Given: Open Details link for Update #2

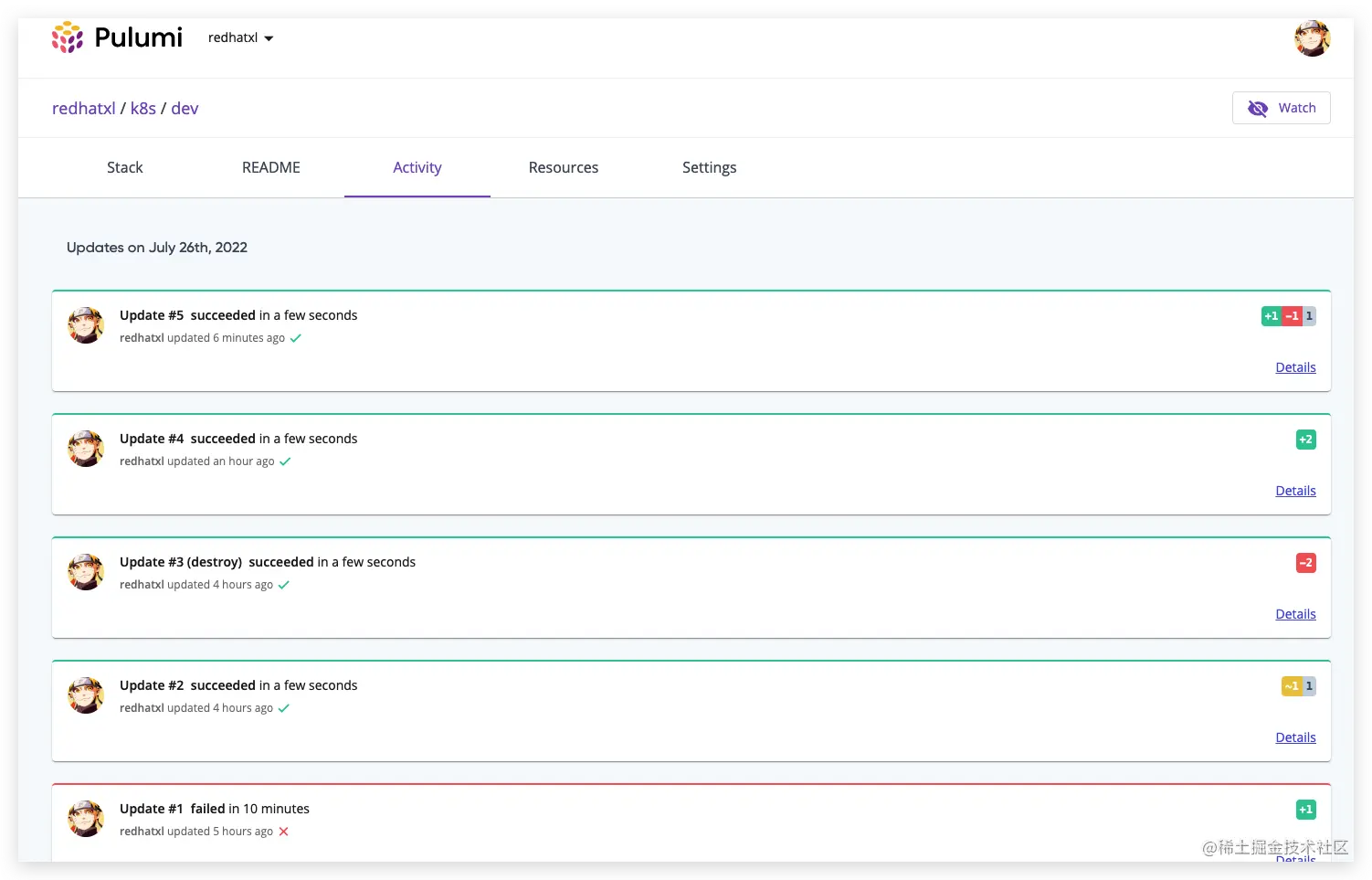Looking at the screenshot, I should (1295, 737).
